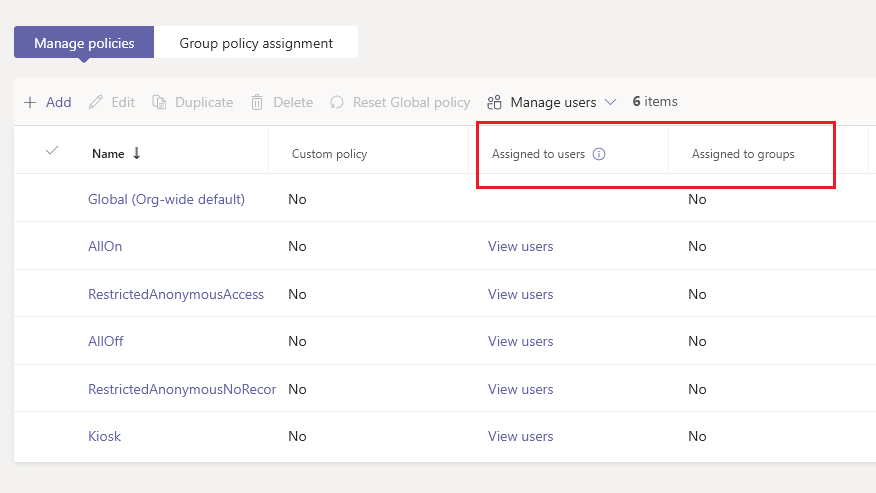Click Custom policy No for RestrictedAnonymousNoRecor row
This screenshot has height=493, width=876.
(297, 389)
